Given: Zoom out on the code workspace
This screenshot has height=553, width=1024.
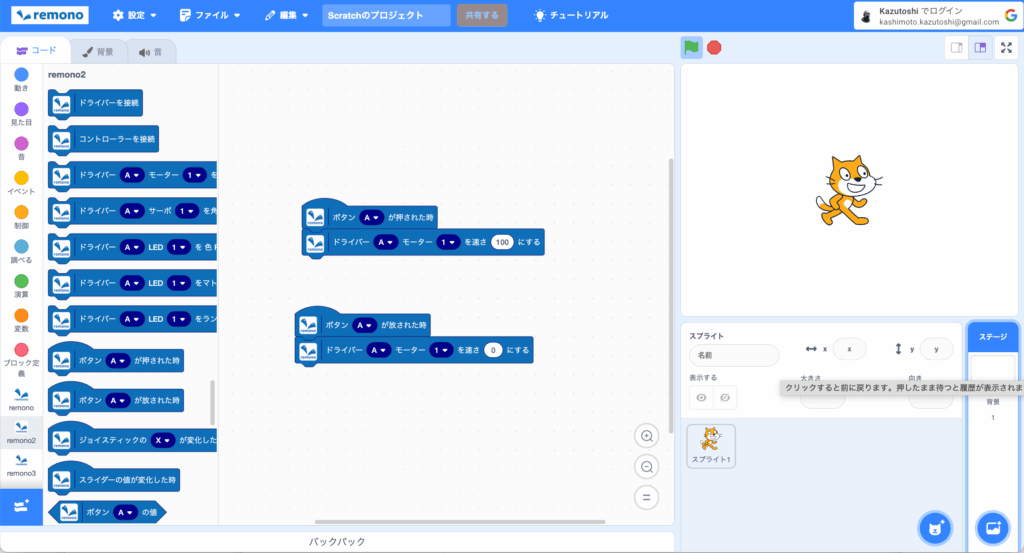Looking at the screenshot, I should 647,467.
